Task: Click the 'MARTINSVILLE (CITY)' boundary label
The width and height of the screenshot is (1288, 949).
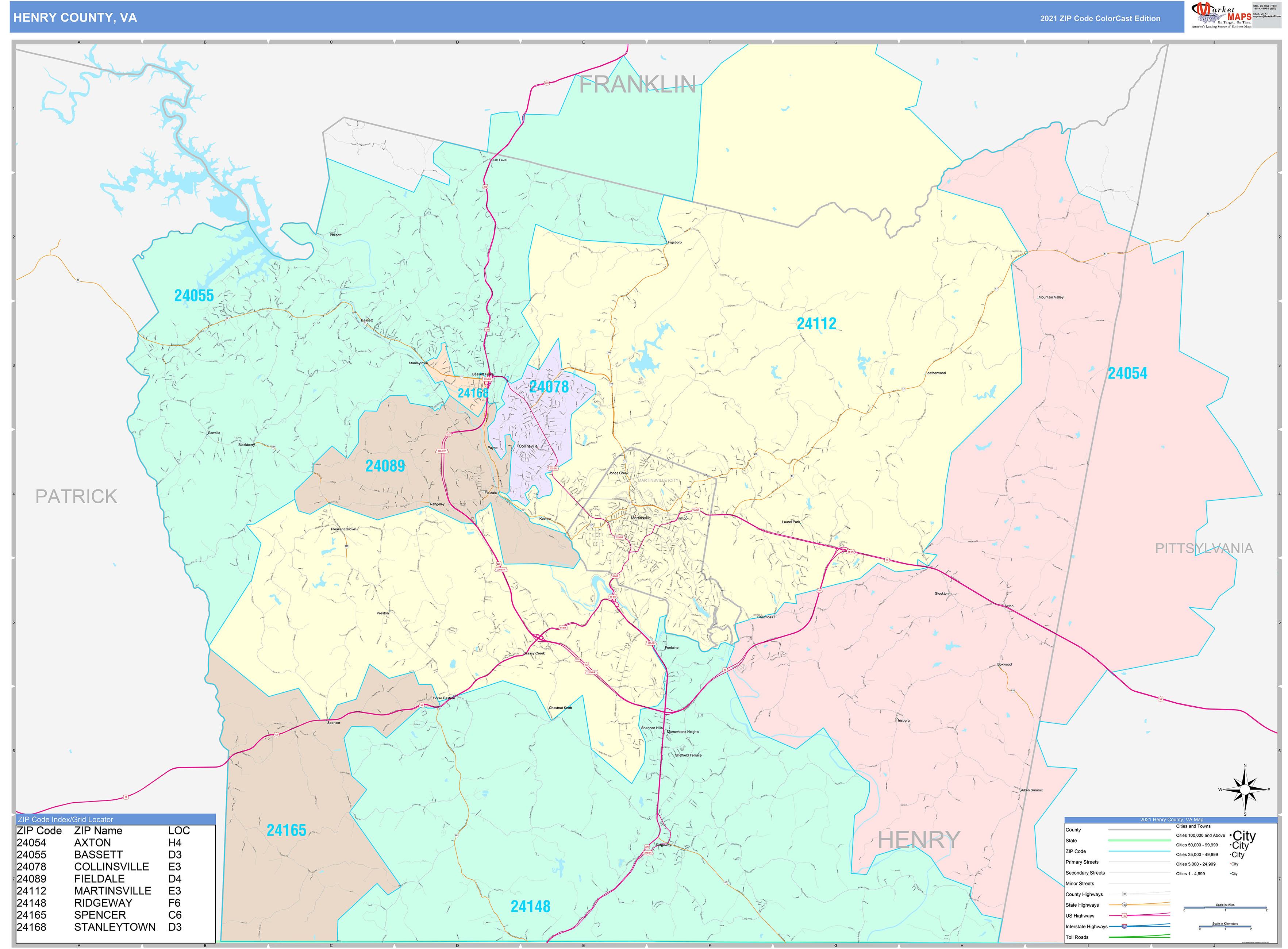Action: 658,480
